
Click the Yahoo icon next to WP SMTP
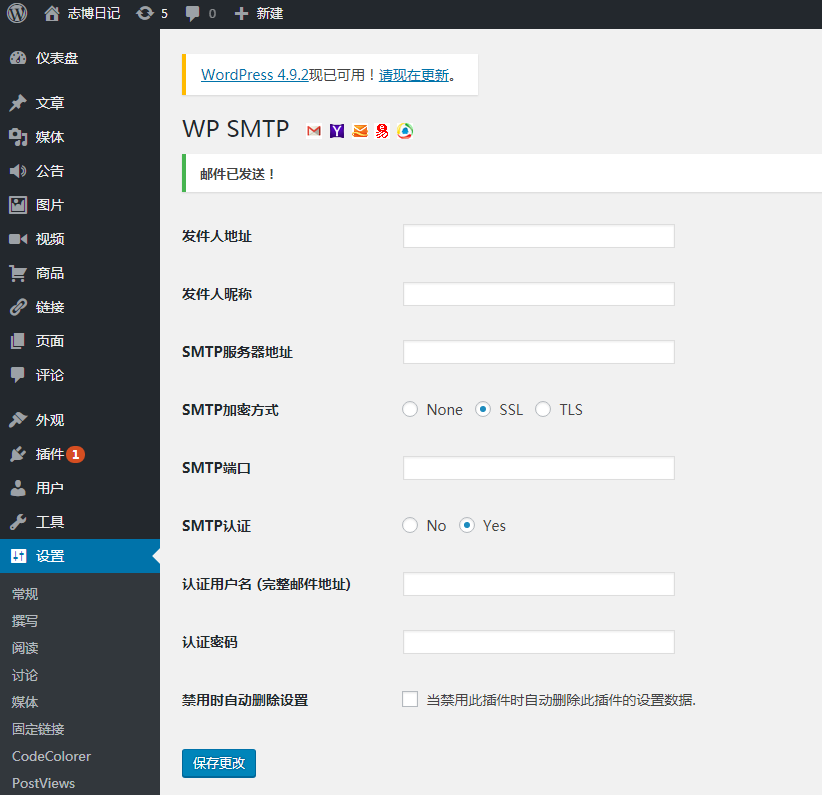click(337, 131)
